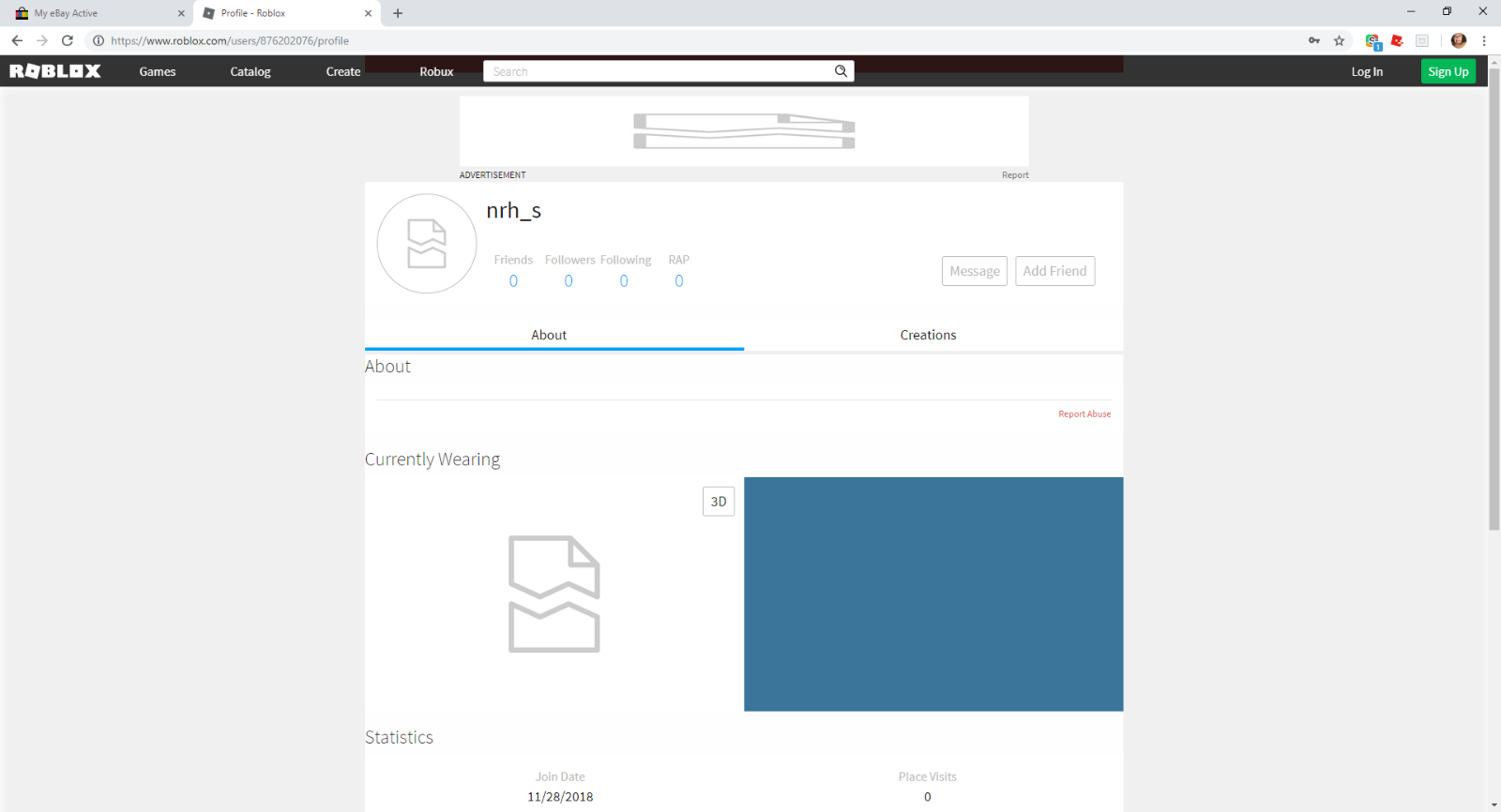Click the Chrome profile avatar
The width and height of the screenshot is (1501, 812).
point(1459,40)
